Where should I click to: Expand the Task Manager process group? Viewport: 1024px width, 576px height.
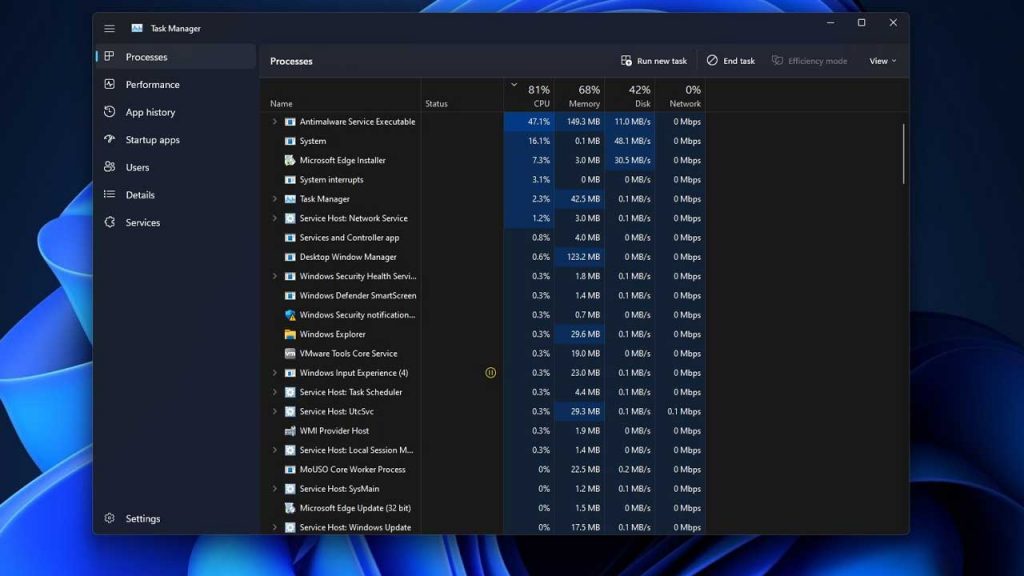(x=274, y=199)
